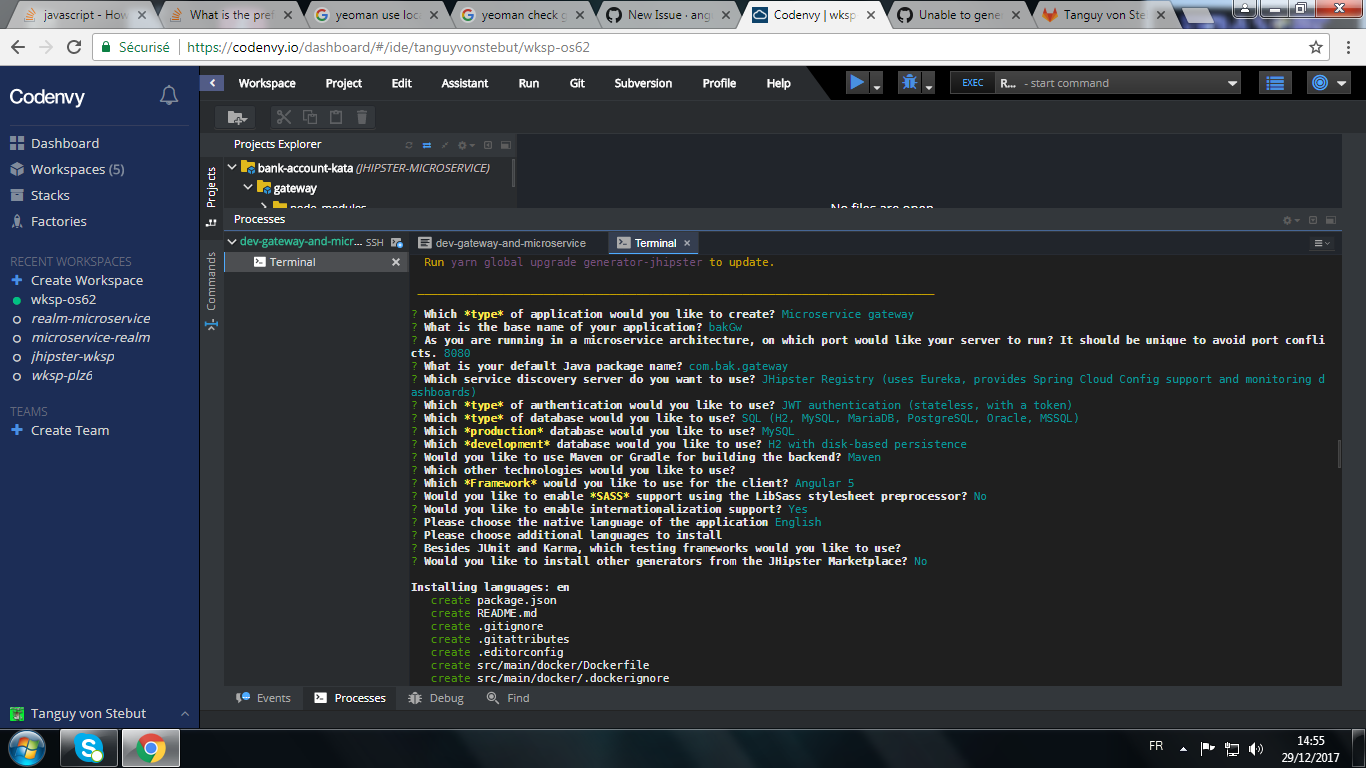Select the realm-microservice recent workspace

90,318
